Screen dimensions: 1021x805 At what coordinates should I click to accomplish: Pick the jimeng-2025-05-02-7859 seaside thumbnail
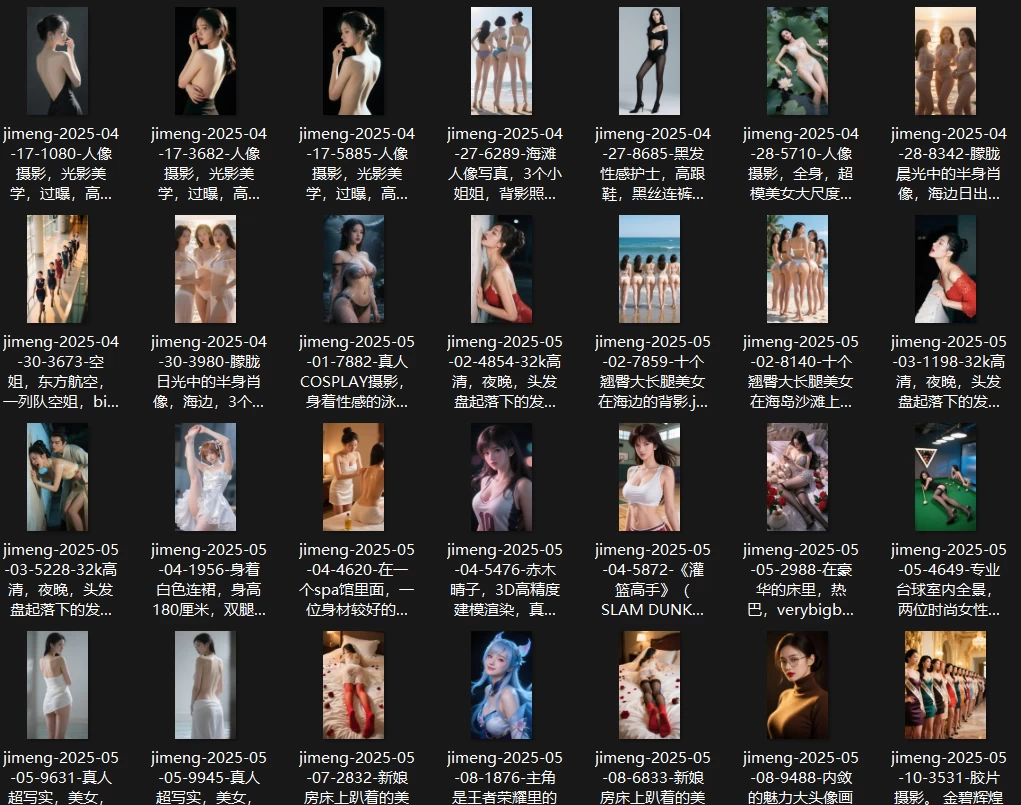point(649,269)
